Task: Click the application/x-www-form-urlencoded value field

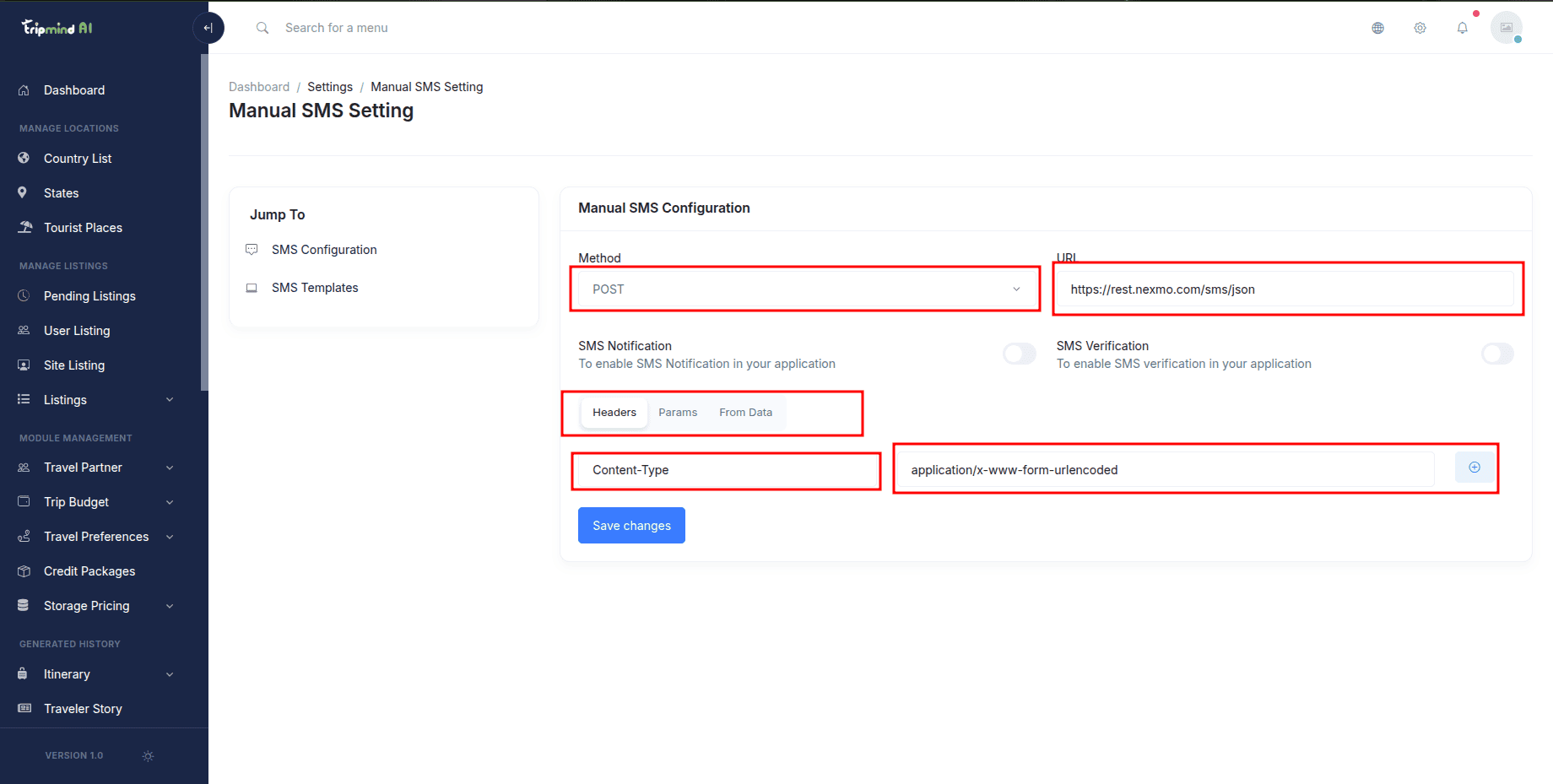Action: click(x=1166, y=470)
